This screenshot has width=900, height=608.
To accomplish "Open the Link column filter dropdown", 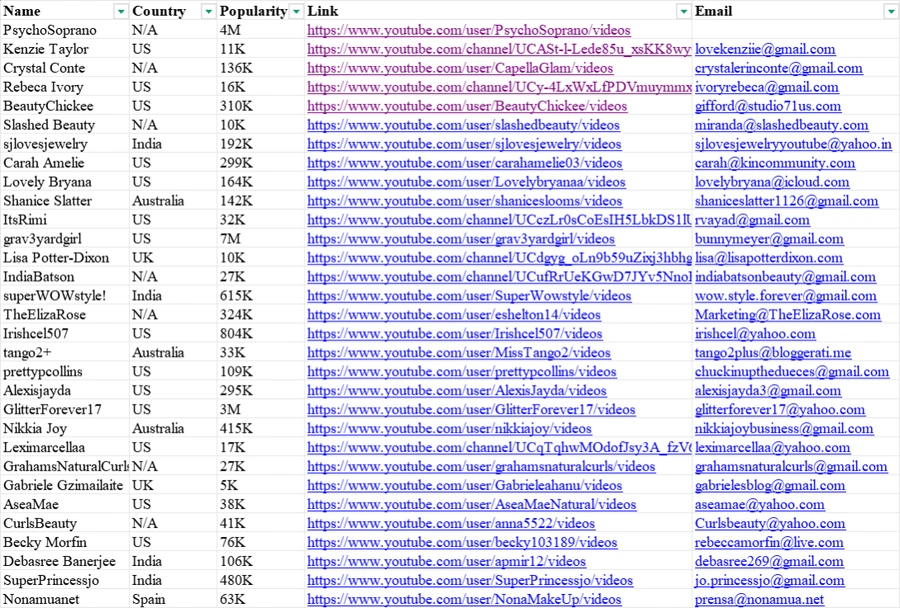I will coord(684,11).
